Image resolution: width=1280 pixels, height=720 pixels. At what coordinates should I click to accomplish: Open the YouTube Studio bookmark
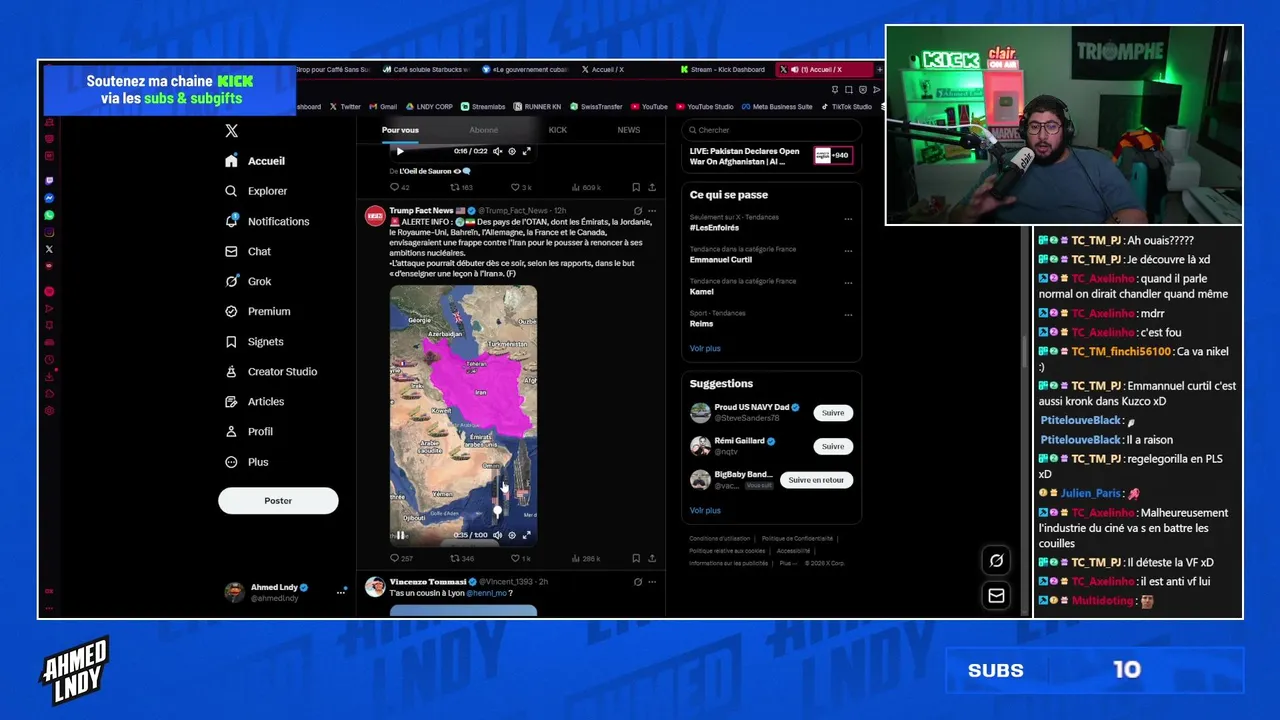point(705,107)
